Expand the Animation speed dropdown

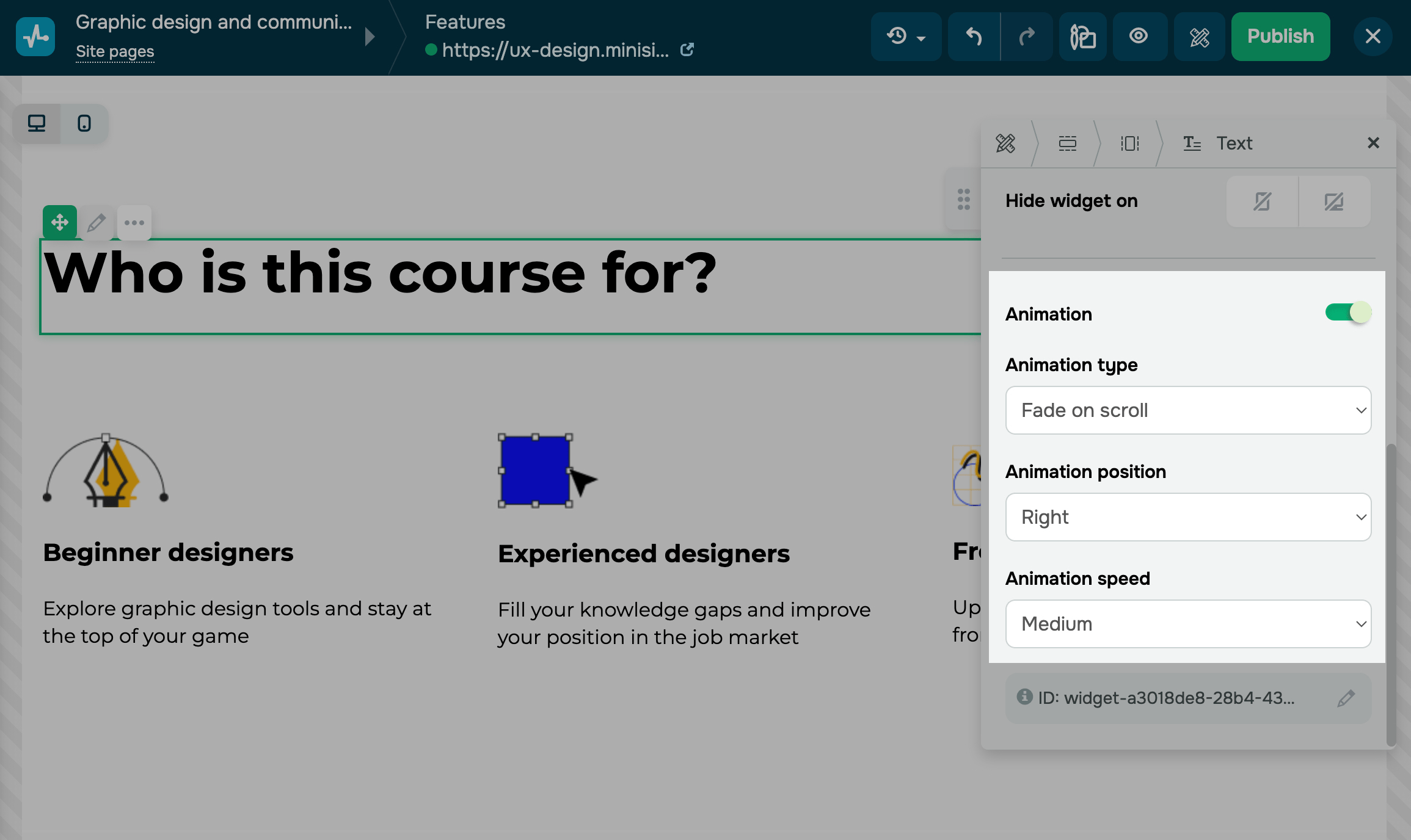tap(1188, 624)
